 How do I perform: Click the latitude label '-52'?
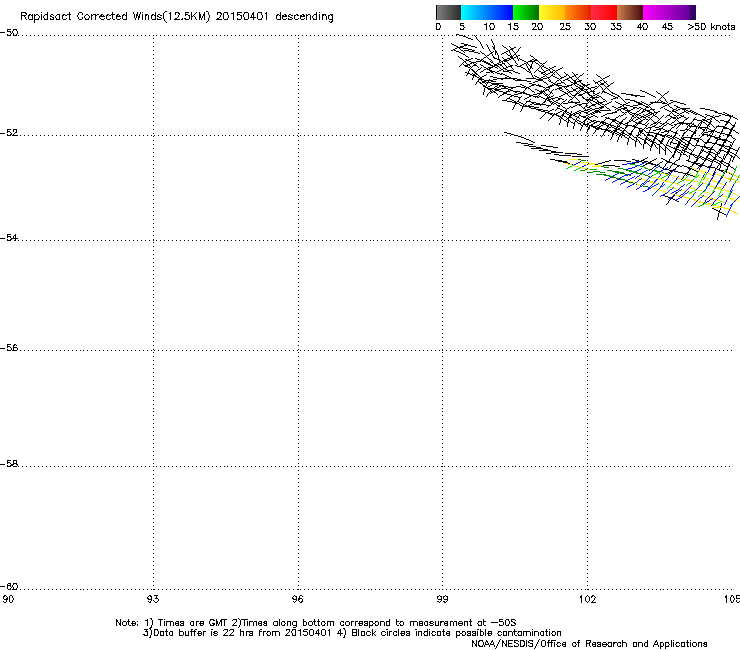(9, 133)
